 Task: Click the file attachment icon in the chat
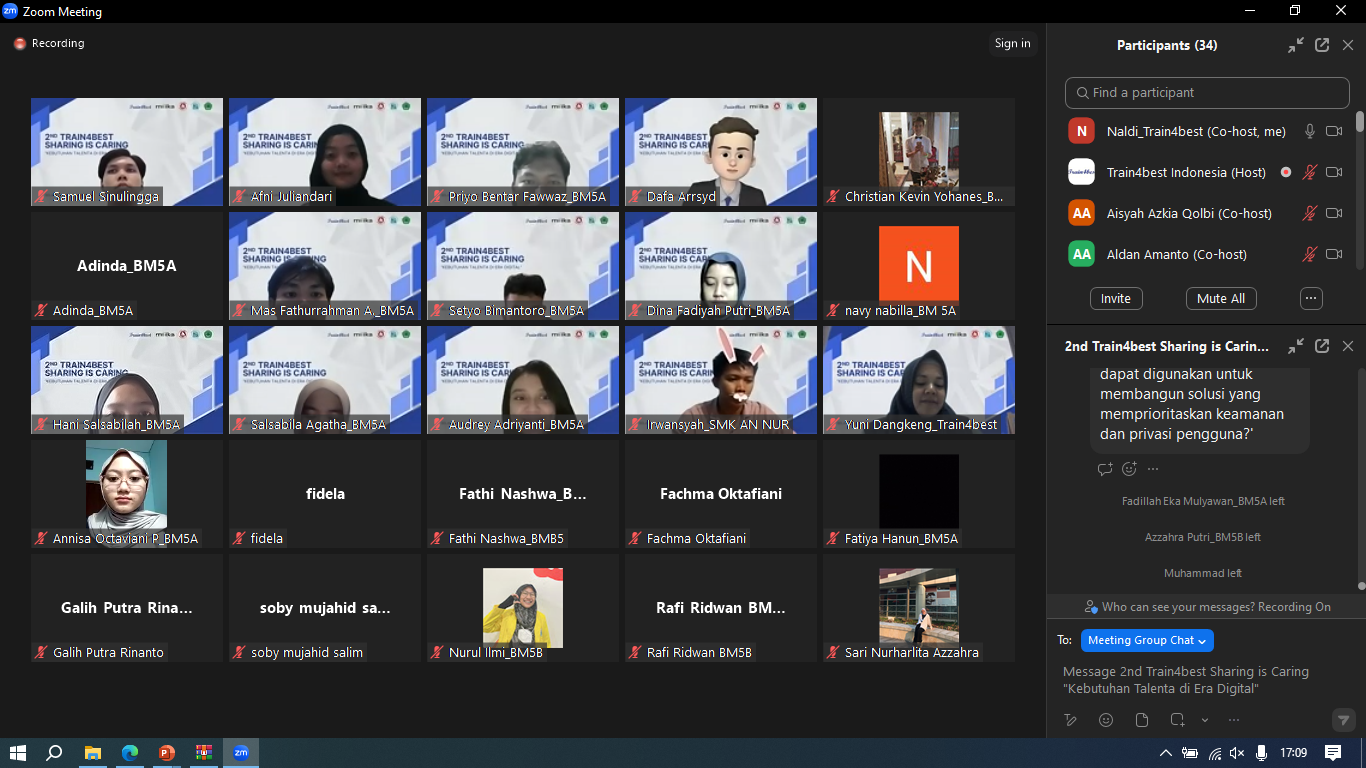pos(1141,719)
